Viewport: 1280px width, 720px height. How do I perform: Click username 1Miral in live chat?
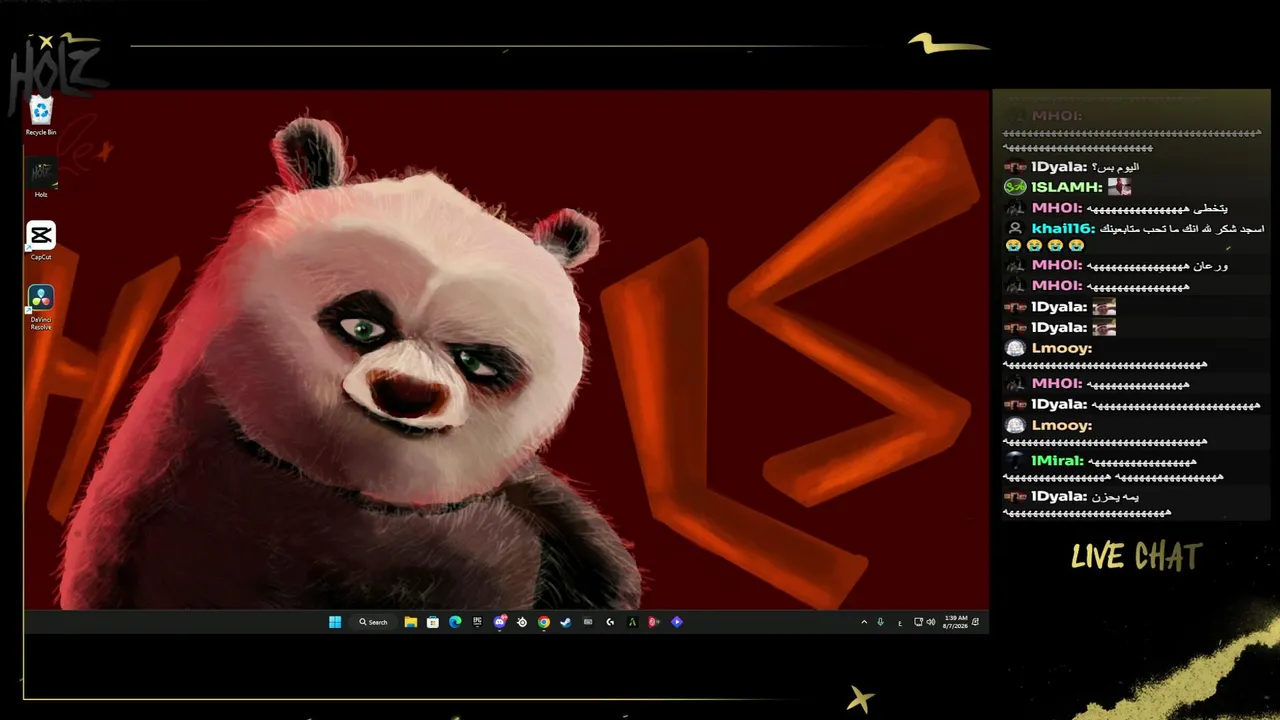1057,461
